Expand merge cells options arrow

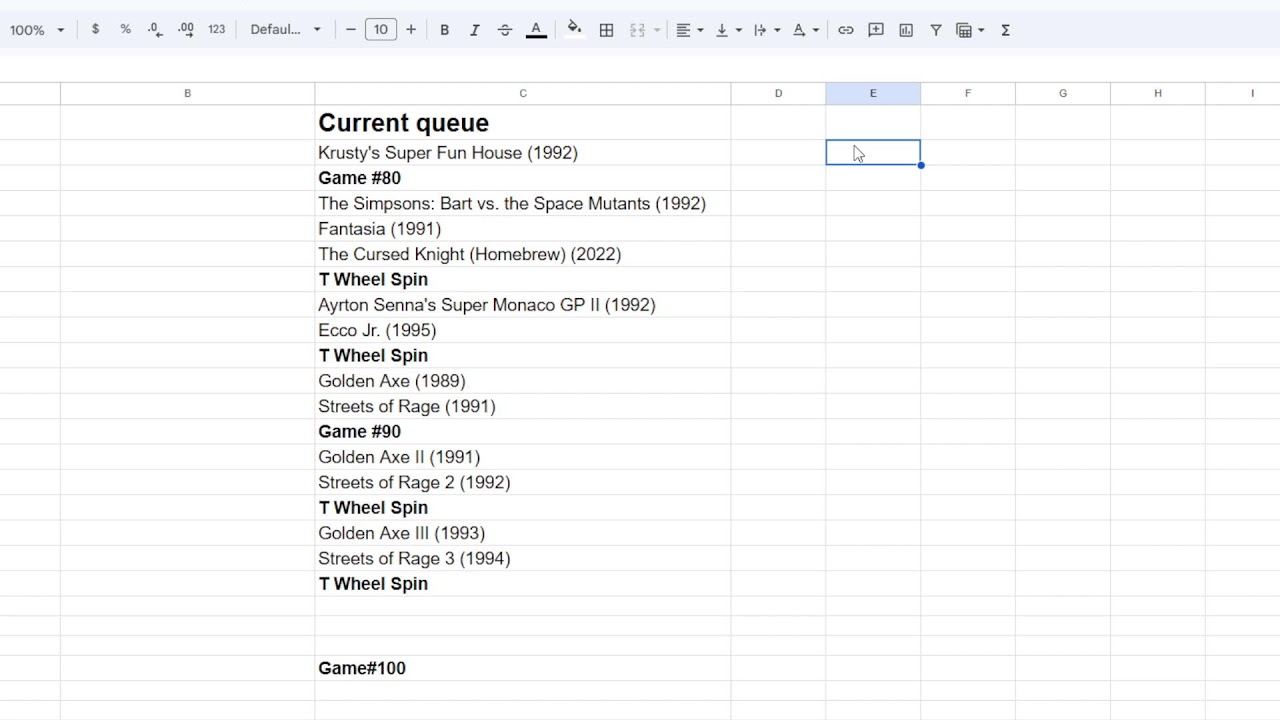657,30
